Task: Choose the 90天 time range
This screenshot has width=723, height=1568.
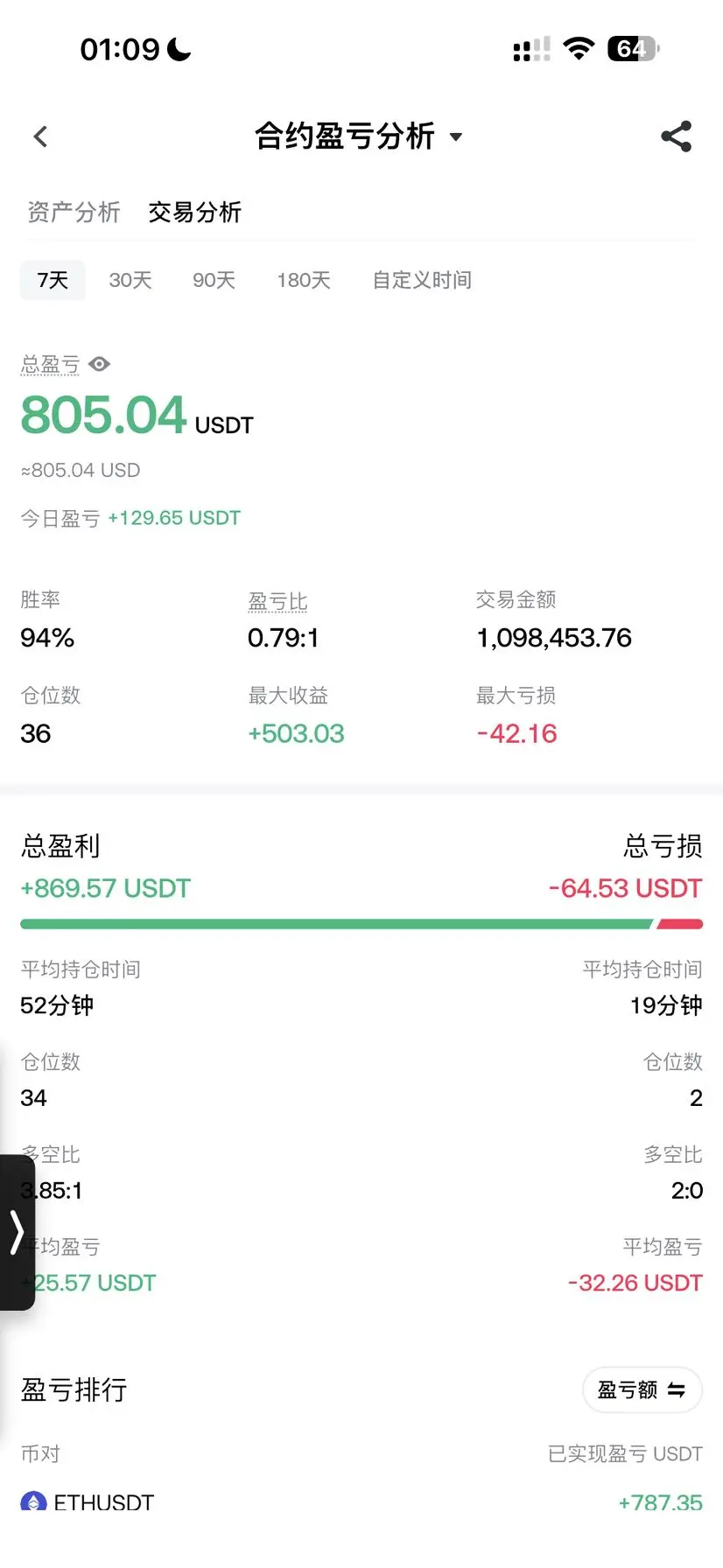Action: pyautogui.click(x=214, y=280)
